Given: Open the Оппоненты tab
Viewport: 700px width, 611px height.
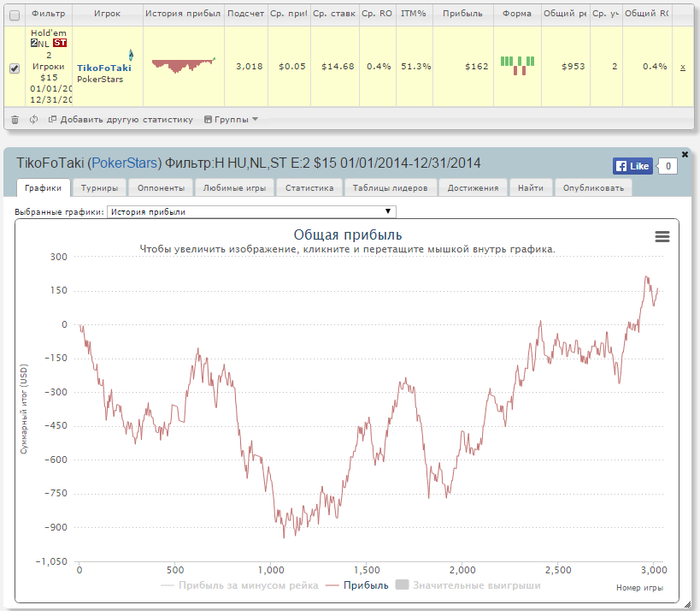Looking at the screenshot, I should [161, 188].
